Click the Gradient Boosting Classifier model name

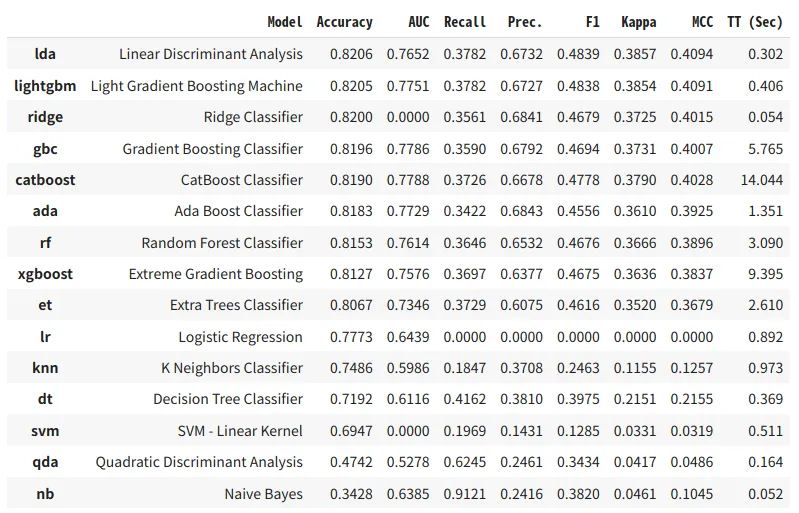tap(212, 149)
